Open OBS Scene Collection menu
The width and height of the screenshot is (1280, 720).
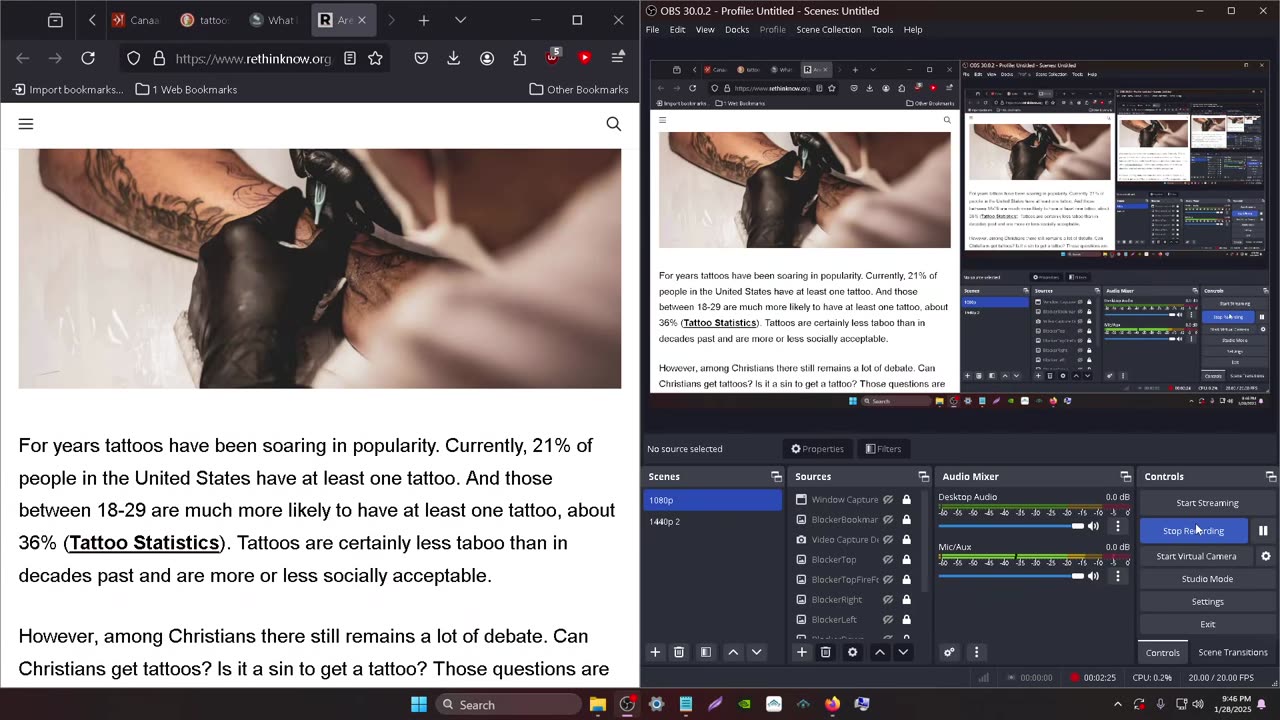coord(828,30)
